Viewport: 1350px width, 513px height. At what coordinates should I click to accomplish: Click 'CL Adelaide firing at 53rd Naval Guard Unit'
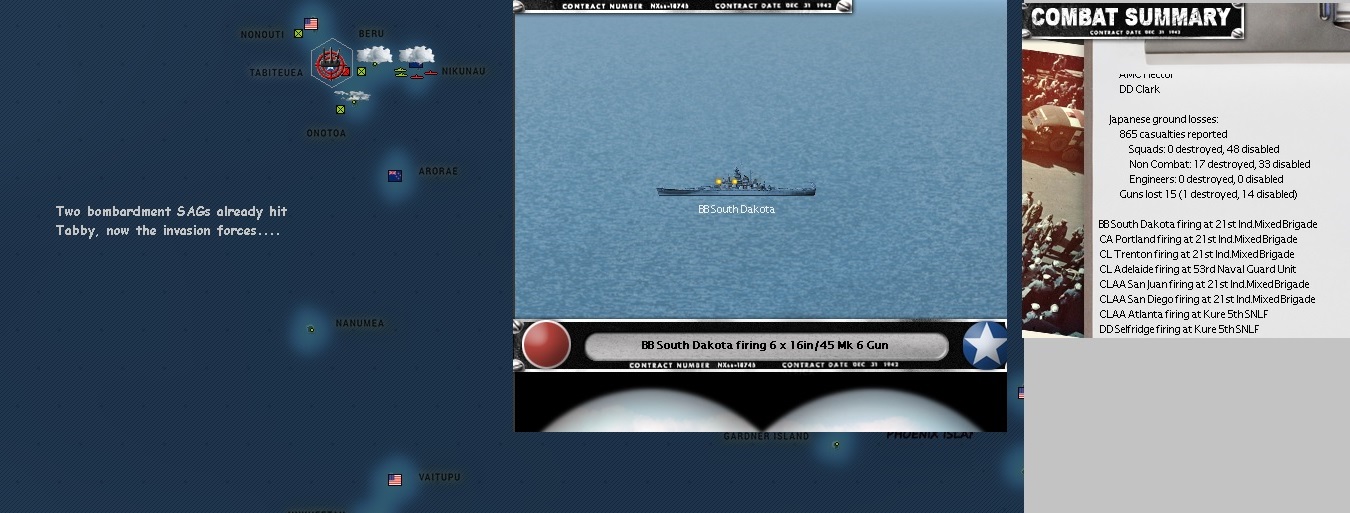[x=1197, y=269]
